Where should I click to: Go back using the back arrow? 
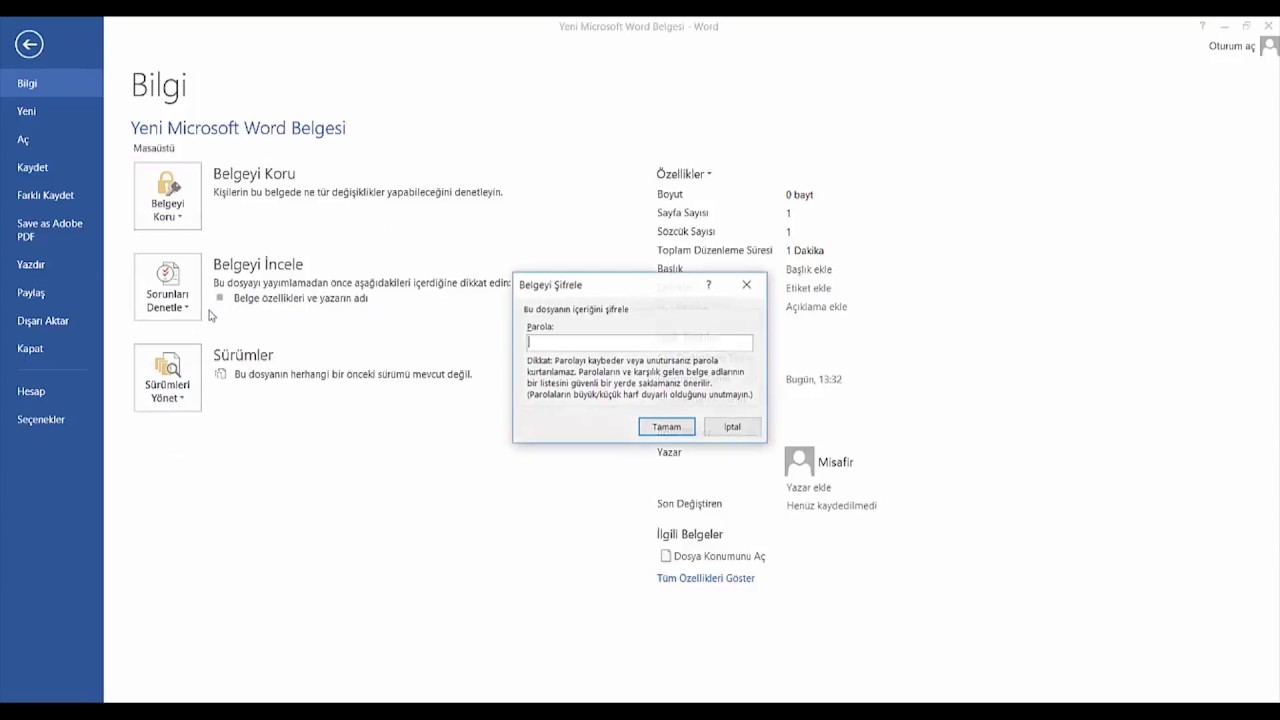coord(29,44)
